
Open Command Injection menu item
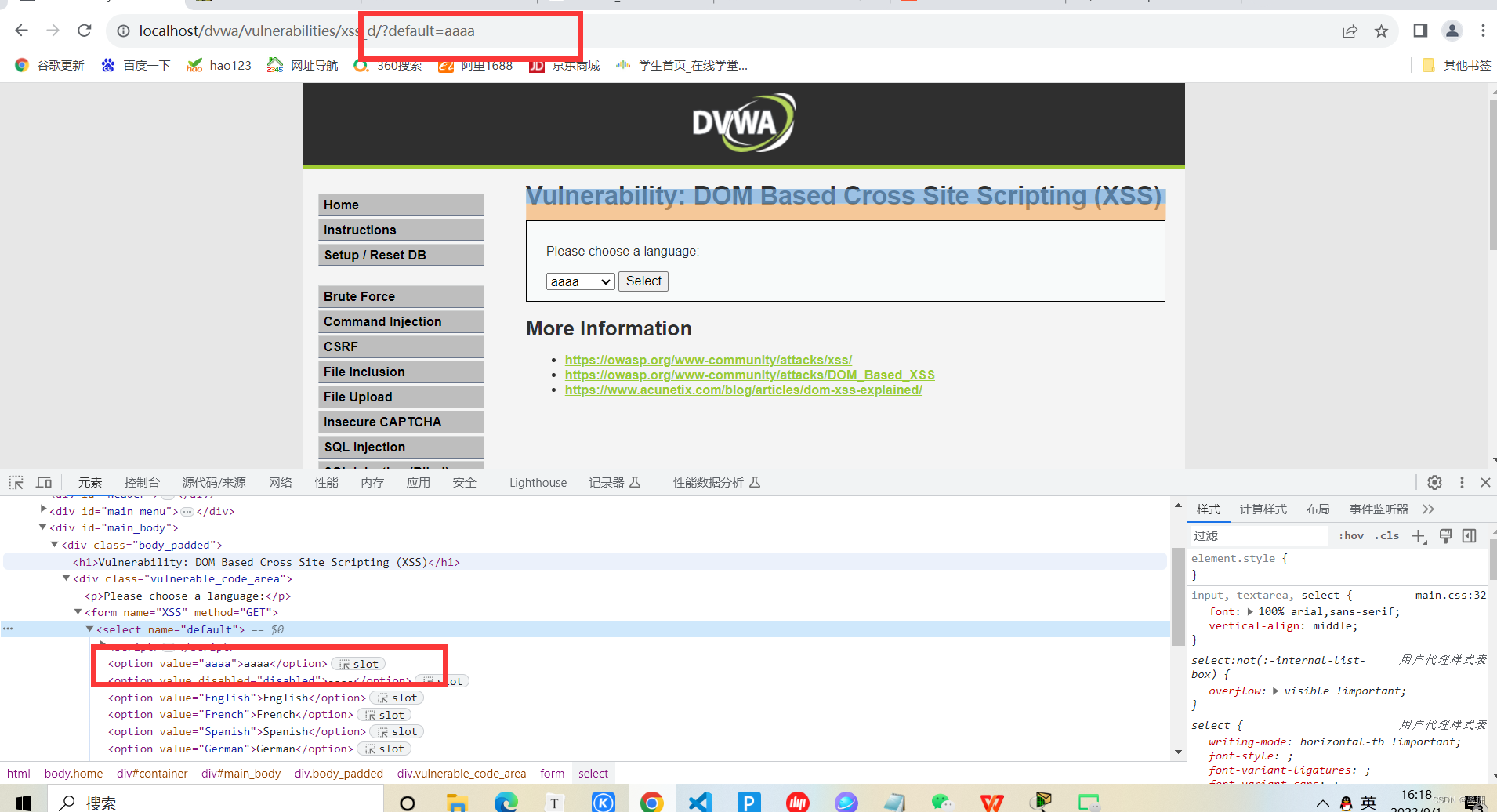click(401, 321)
